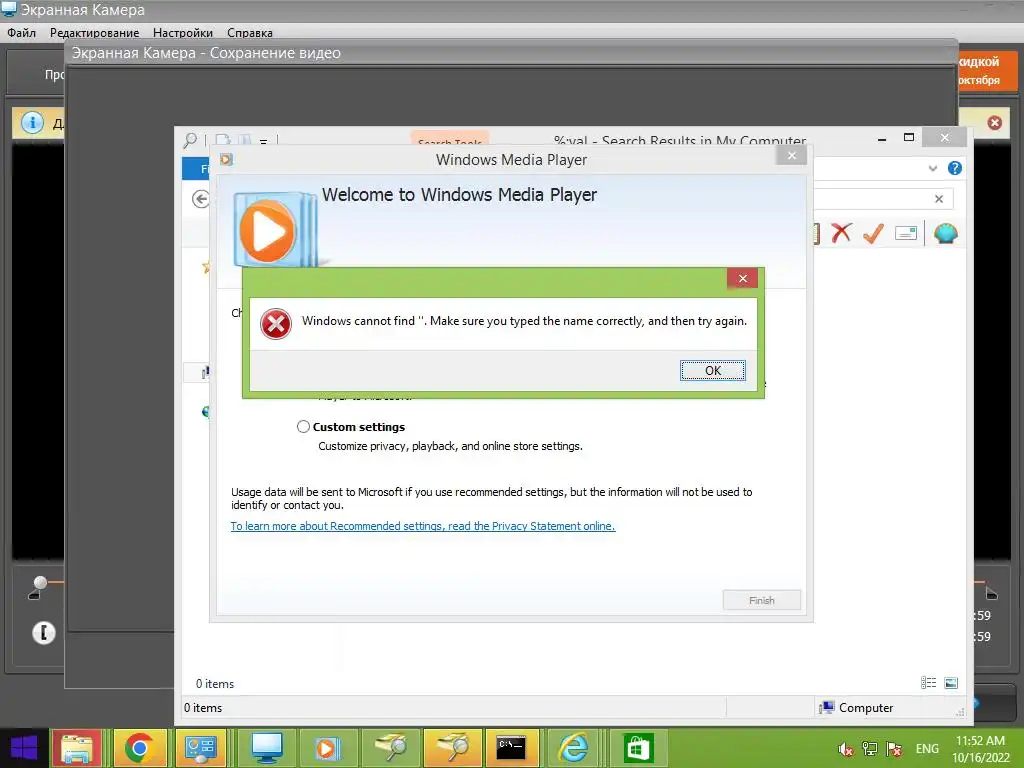Click the muted volume tray icon

coord(846,749)
